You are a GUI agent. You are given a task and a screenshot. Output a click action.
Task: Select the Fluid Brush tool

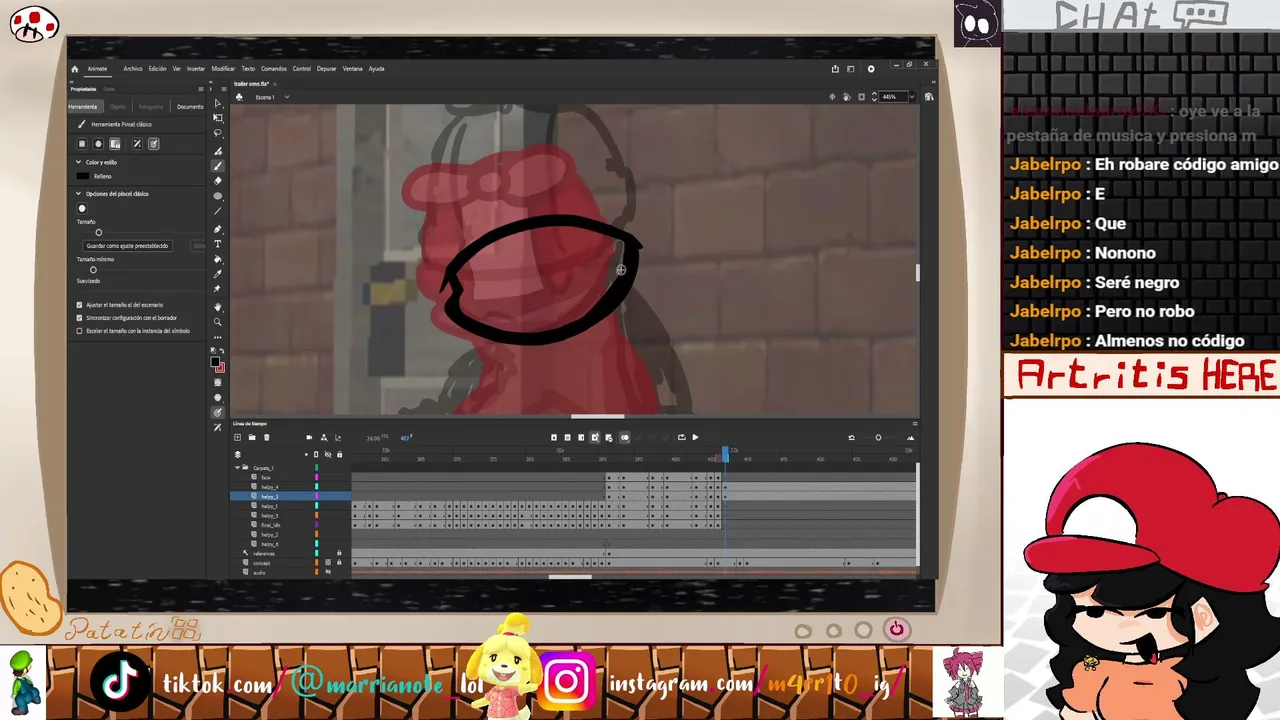[x=218, y=150]
